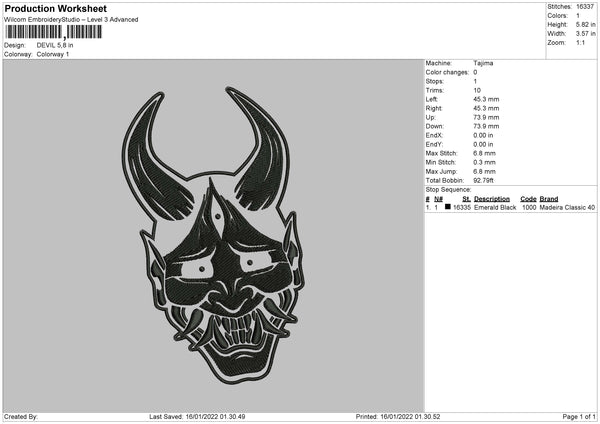Click the black thread color swatch

[x=446, y=207]
